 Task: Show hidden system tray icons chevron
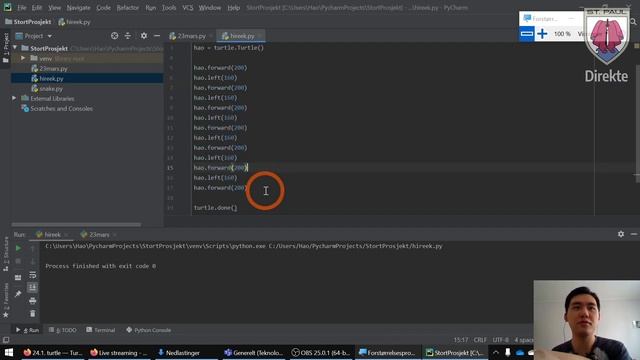pos(496,353)
